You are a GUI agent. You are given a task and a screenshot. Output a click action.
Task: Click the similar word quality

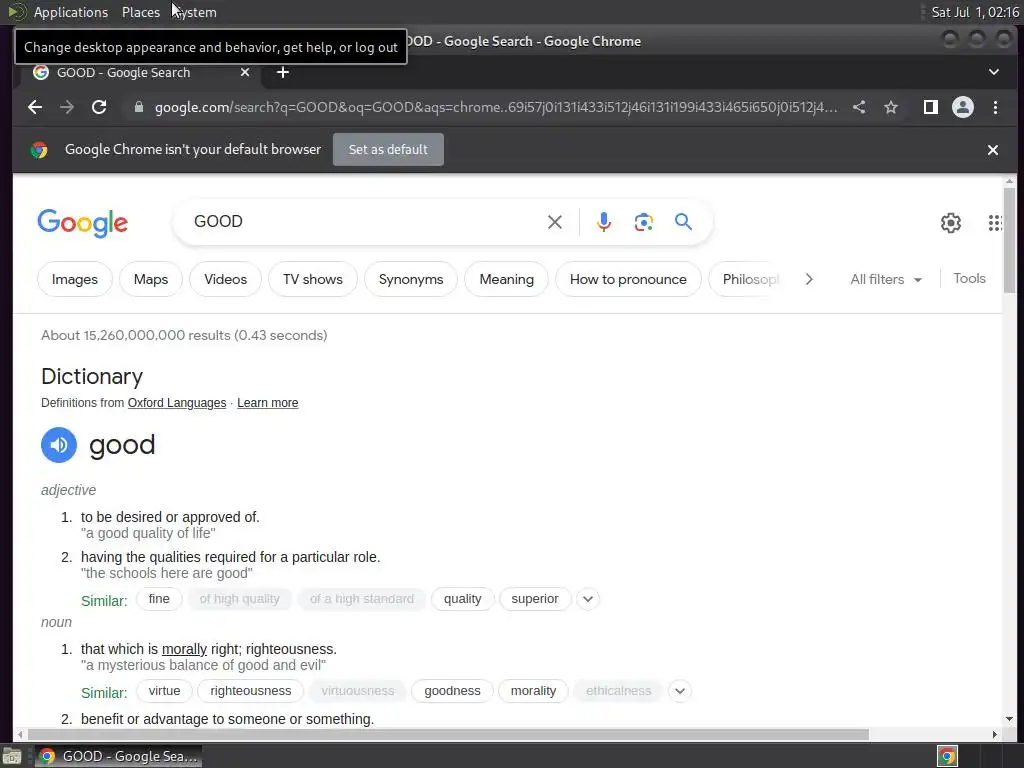click(x=462, y=599)
